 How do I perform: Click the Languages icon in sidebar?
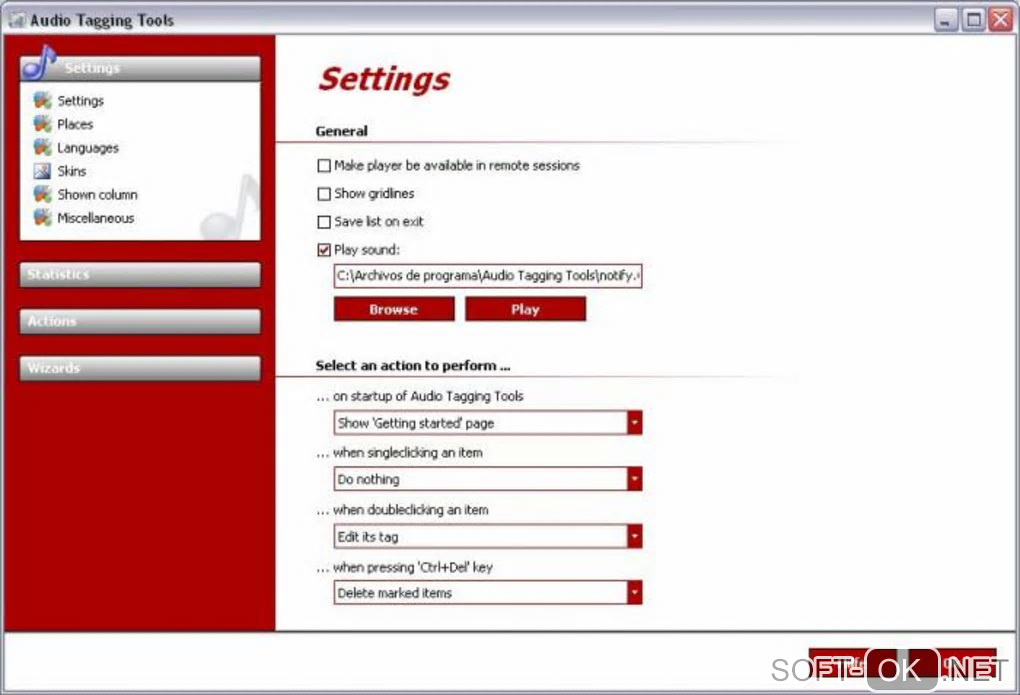[42, 147]
